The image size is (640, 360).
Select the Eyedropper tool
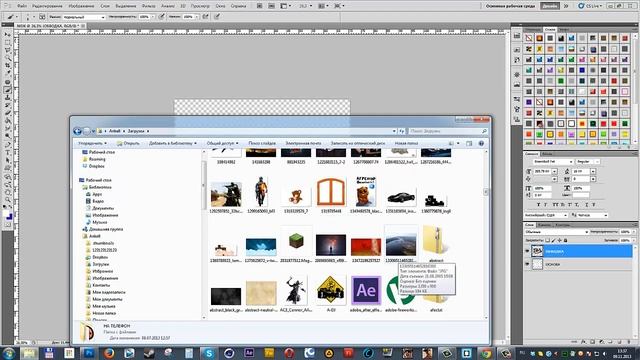click(x=8, y=73)
